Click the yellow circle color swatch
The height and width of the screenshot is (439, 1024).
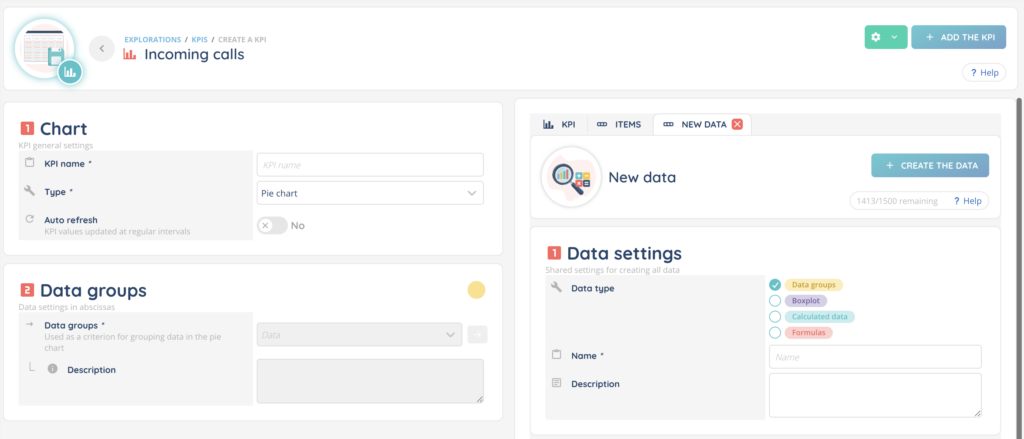click(476, 290)
